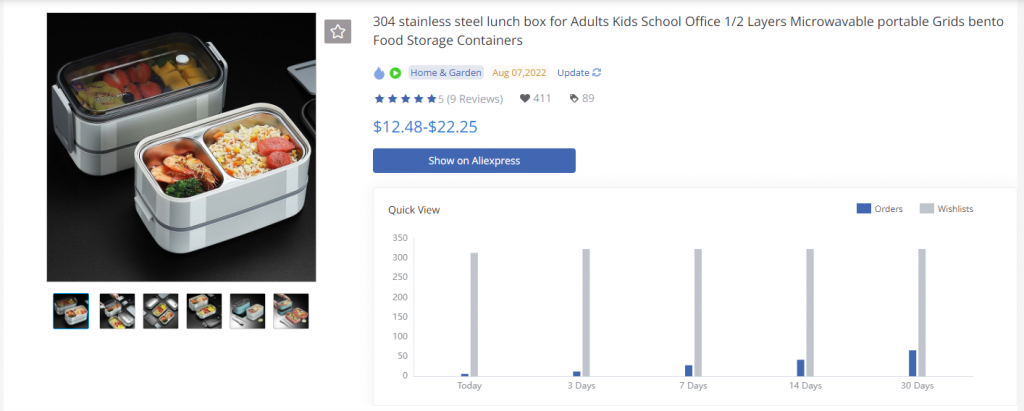
Task: Toggle the Orders legend in chart
Action: click(880, 208)
